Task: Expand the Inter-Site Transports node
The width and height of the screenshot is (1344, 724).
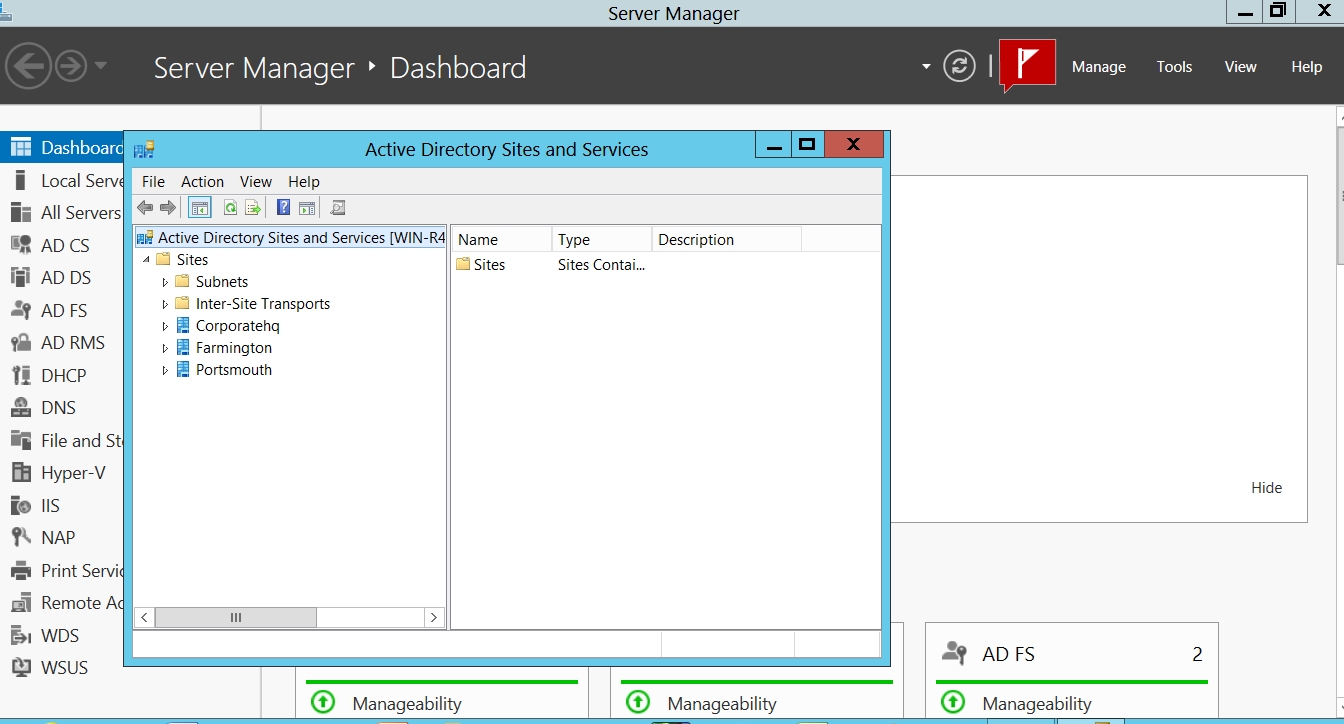Action: tap(166, 304)
